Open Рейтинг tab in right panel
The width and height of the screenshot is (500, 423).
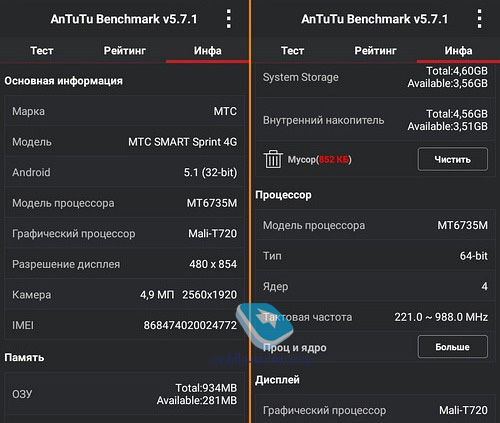(375, 51)
